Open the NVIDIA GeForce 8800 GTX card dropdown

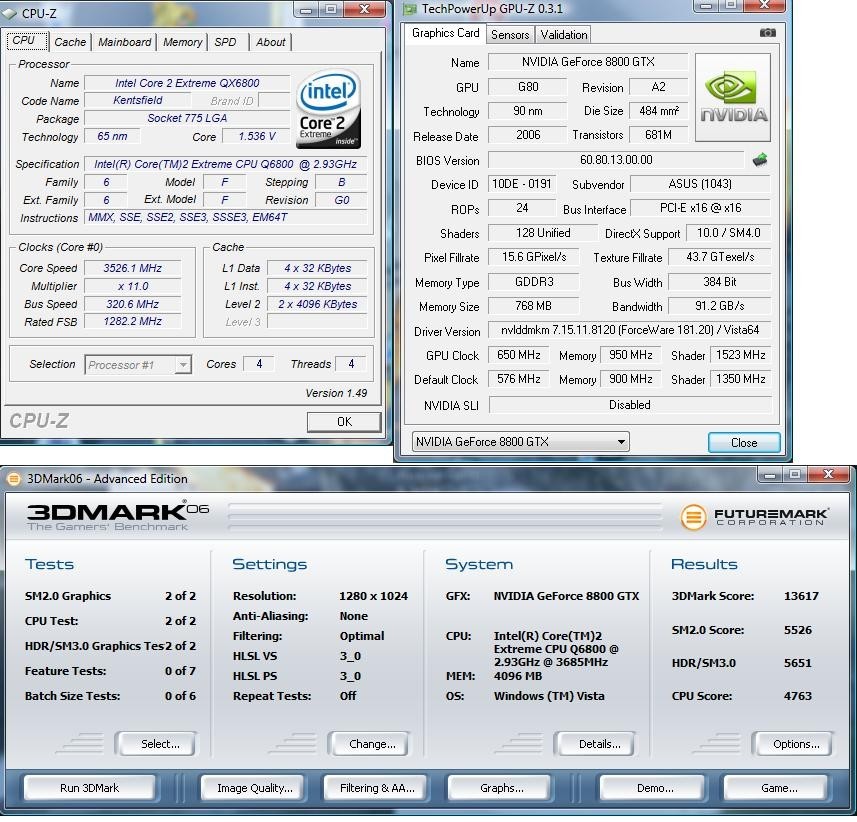pyautogui.click(x=520, y=442)
